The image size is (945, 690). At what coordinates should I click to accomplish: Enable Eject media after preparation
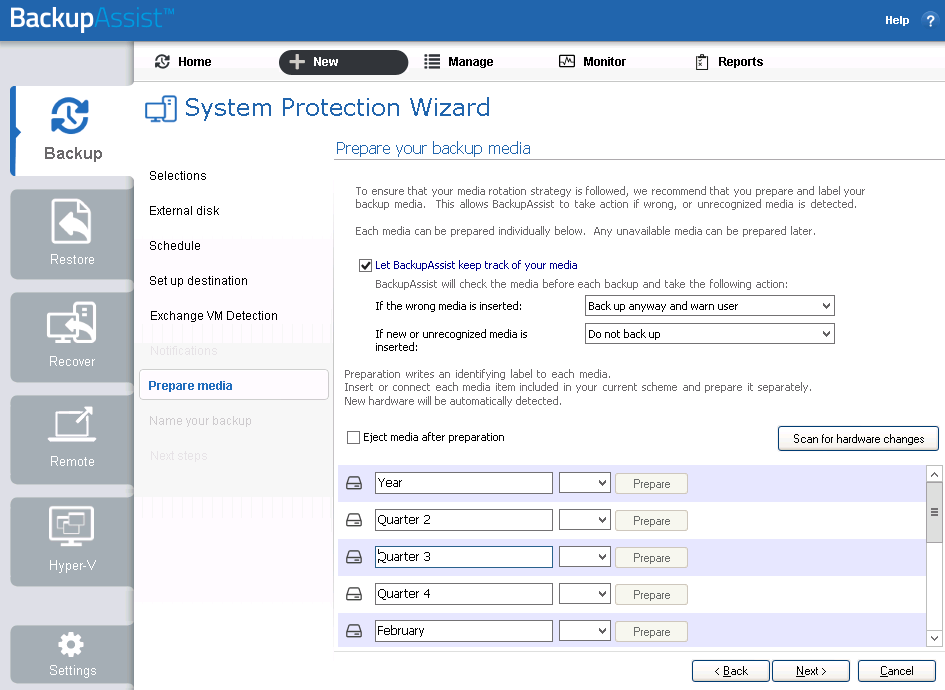click(x=353, y=438)
